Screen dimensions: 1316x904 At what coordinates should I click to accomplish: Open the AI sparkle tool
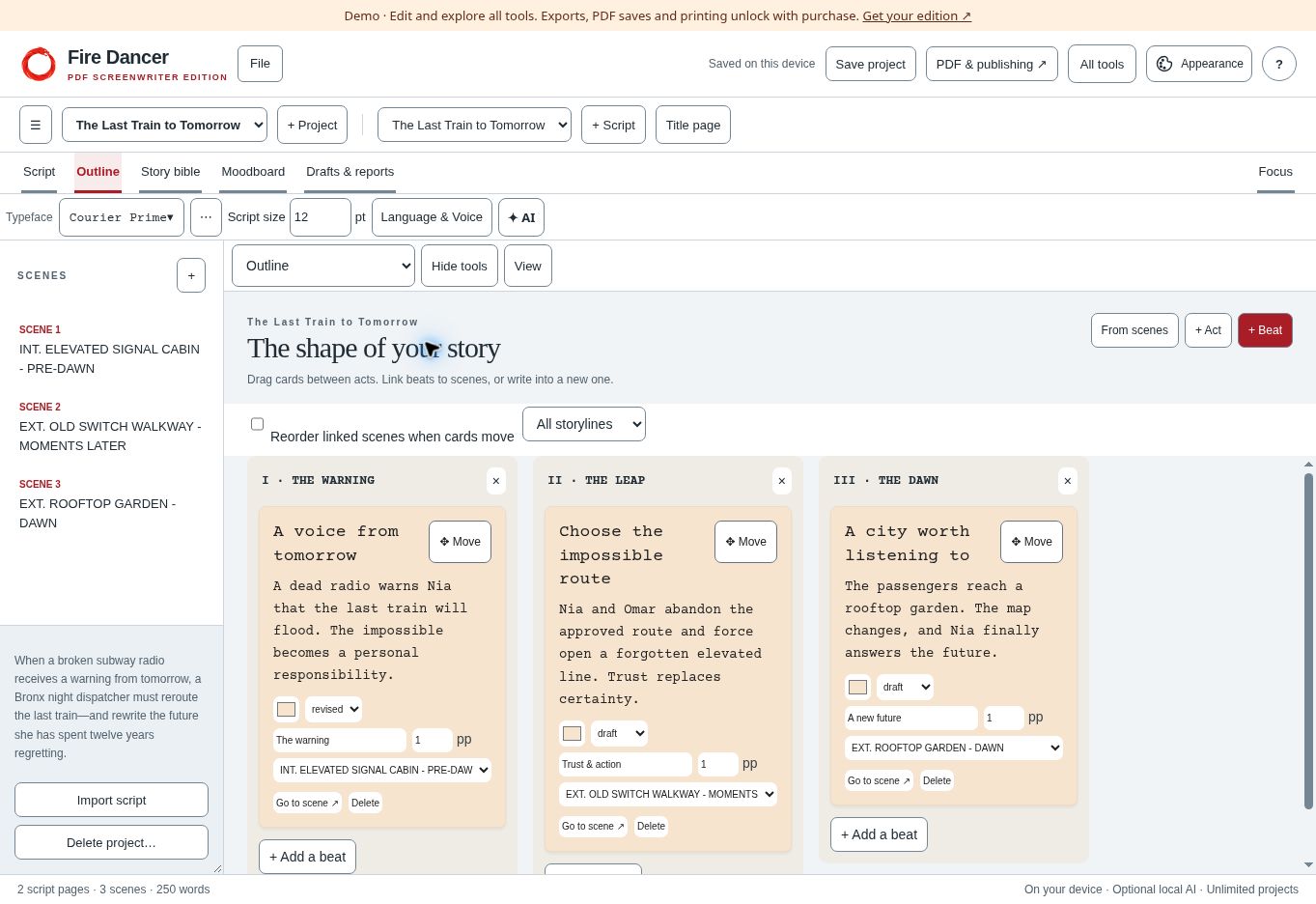pyautogui.click(x=521, y=217)
